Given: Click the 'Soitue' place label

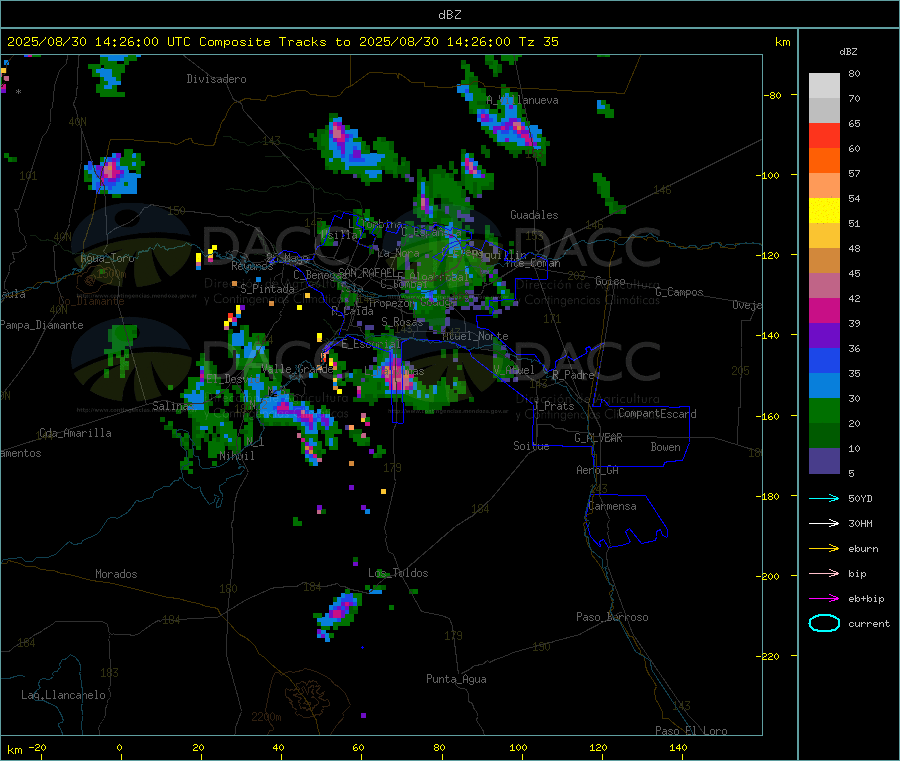Looking at the screenshot, I should click(x=531, y=446).
